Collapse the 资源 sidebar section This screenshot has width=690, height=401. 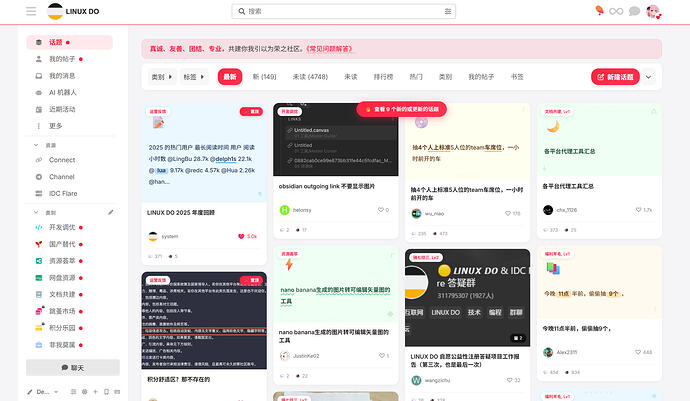point(36,145)
